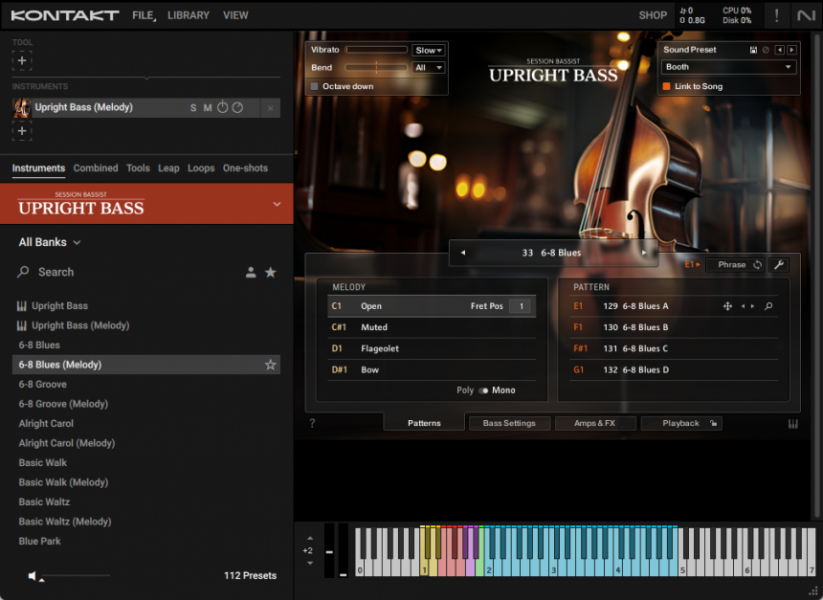
Task: Save the current Sound Preset
Action: tap(753, 49)
